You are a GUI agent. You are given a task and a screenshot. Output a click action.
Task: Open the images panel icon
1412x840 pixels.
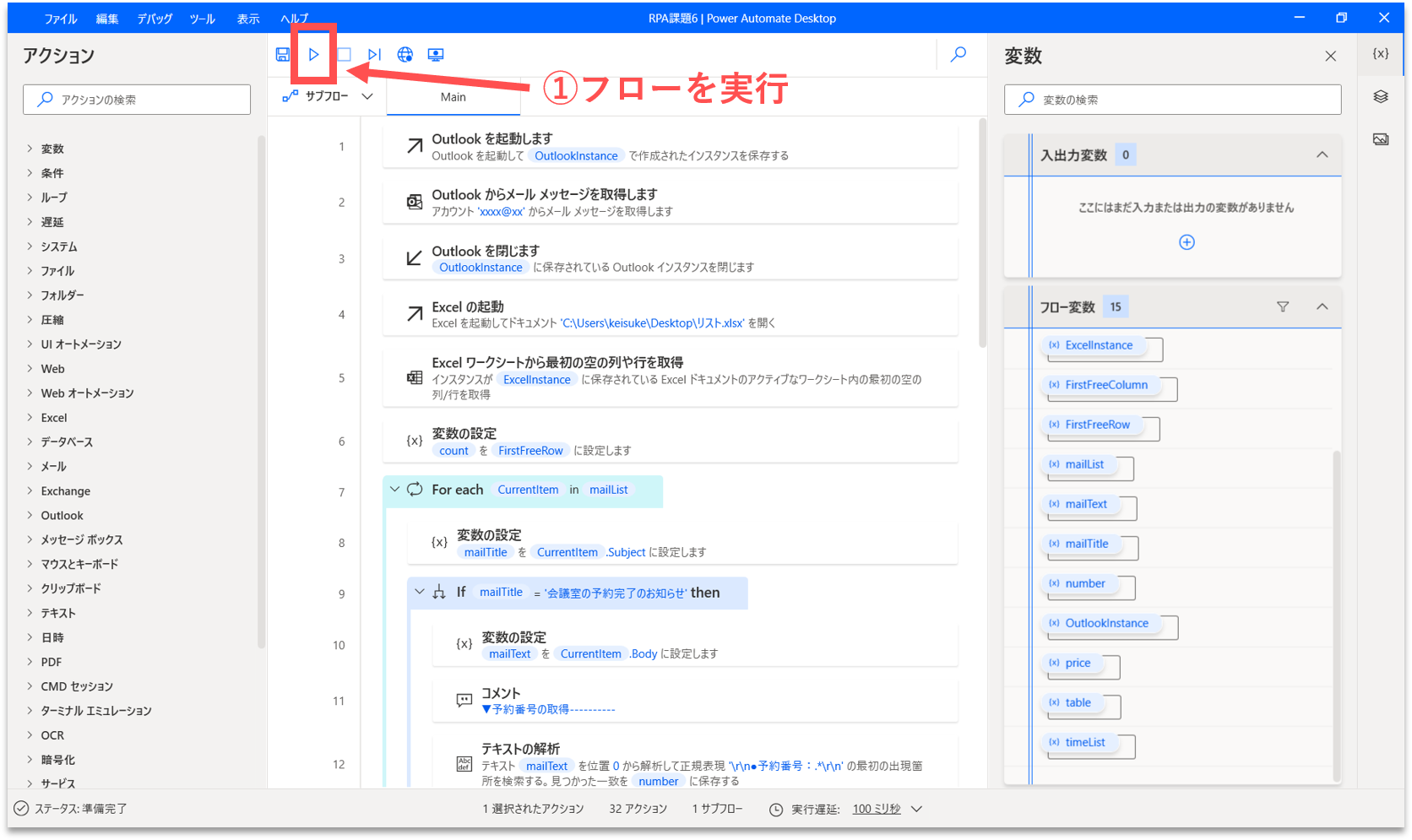click(x=1381, y=139)
